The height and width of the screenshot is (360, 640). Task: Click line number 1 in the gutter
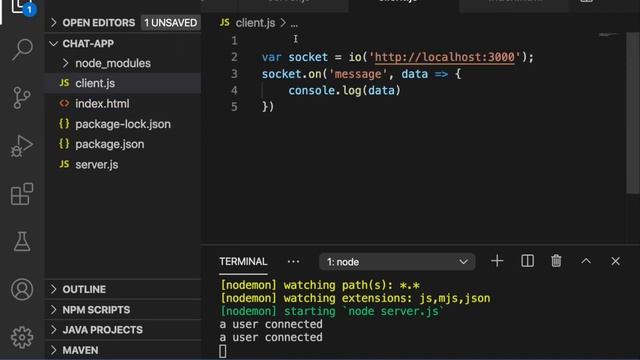click(234, 41)
